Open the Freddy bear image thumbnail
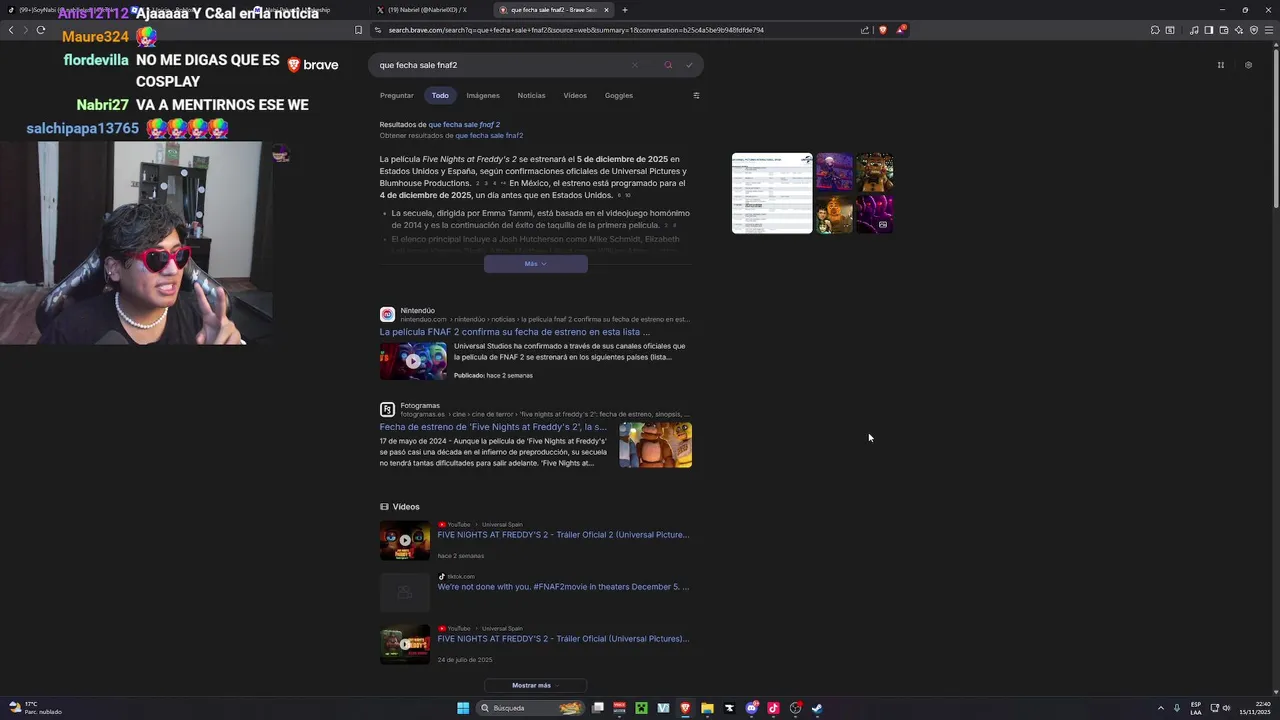The height and width of the screenshot is (720, 1280). pyautogui.click(x=874, y=172)
